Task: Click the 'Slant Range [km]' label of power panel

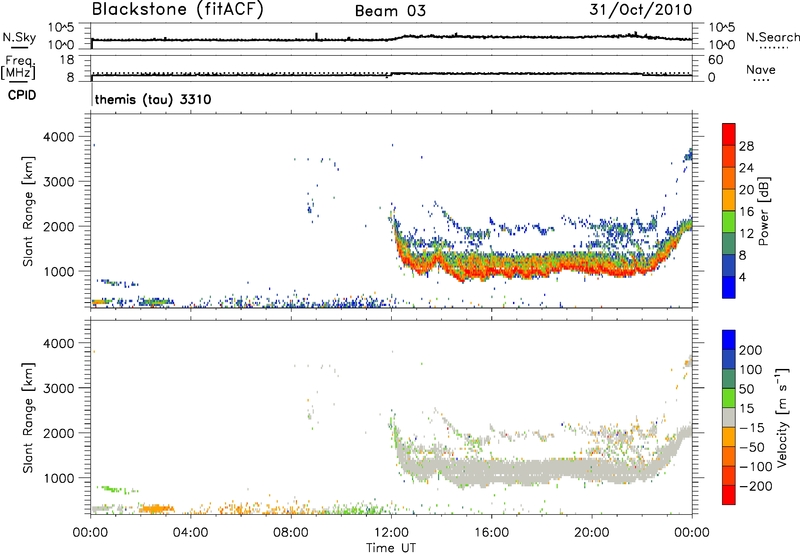Action: tap(28, 211)
